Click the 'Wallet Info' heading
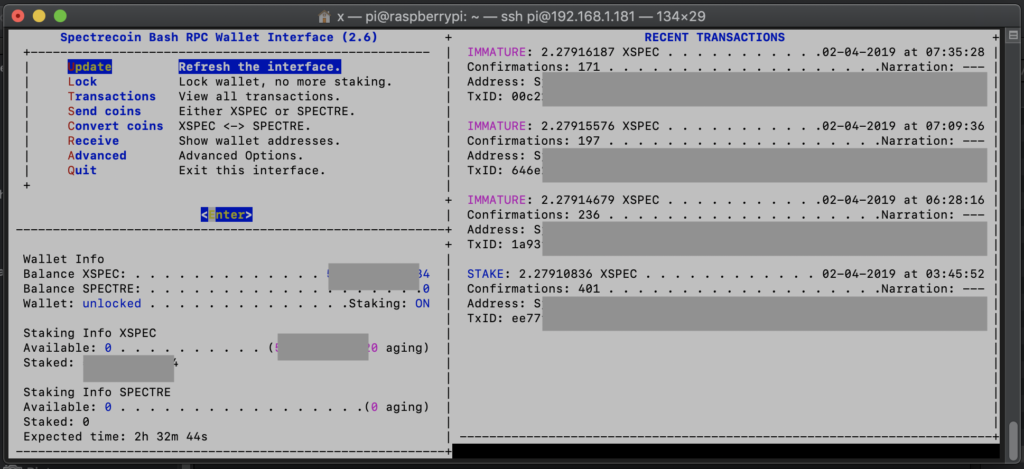Viewport: 1024px width, 469px height. click(x=63, y=259)
